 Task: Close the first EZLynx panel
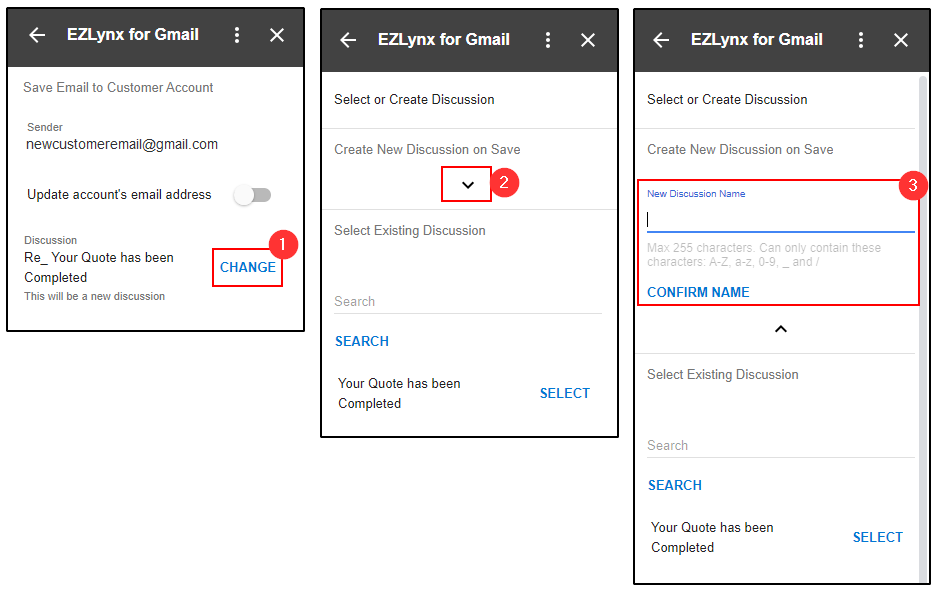tap(277, 35)
